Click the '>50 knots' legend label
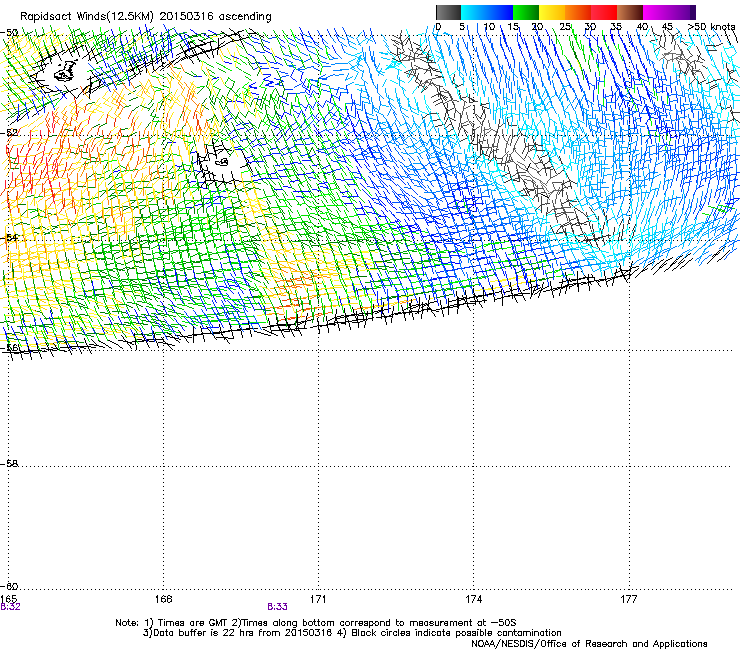This screenshot has width=740, height=650. pyautogui.click(x=711, y=26)
